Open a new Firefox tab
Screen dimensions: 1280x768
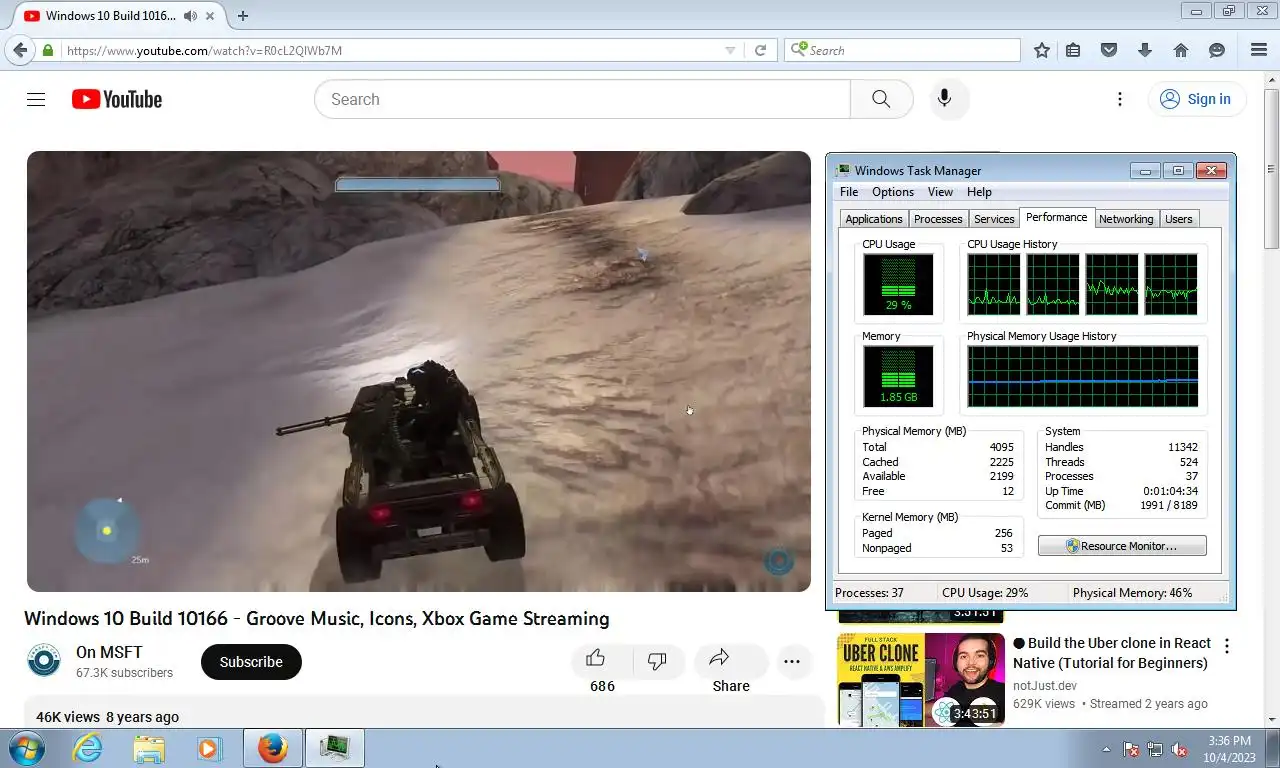click(x=243, y=16)
